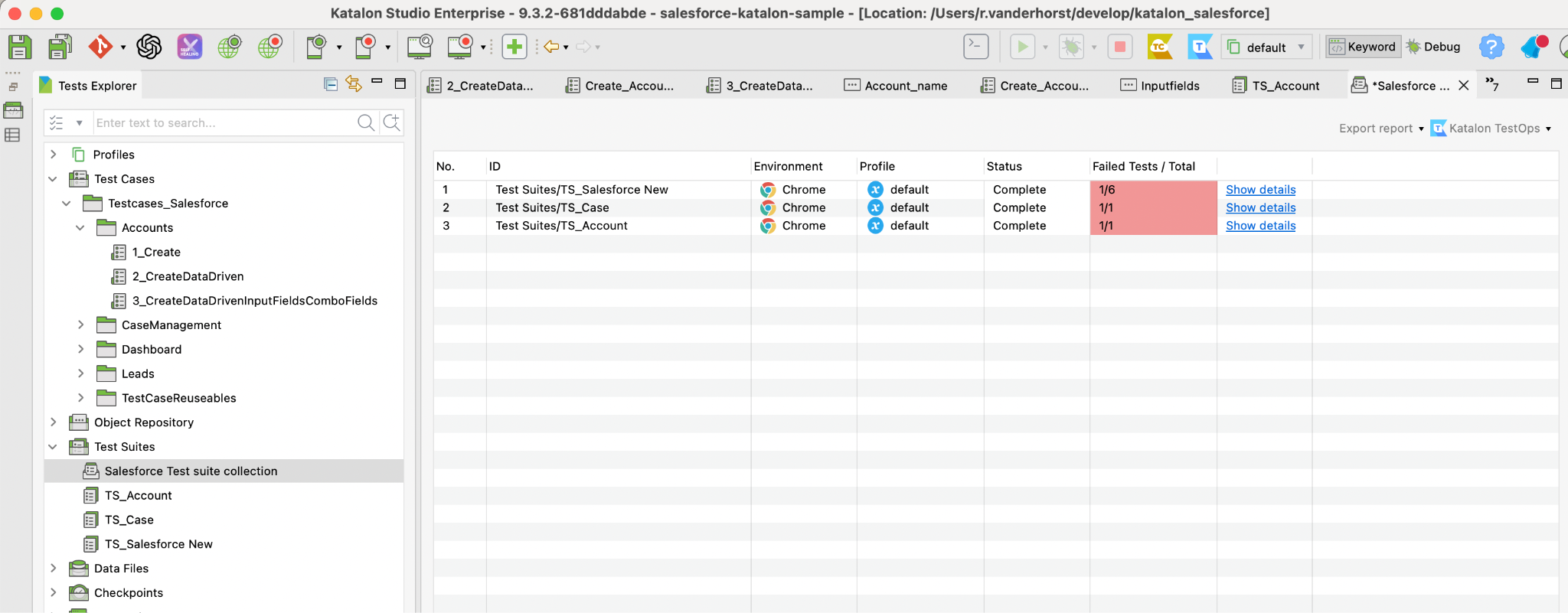Expand the Data Files node

coord(54,569)
